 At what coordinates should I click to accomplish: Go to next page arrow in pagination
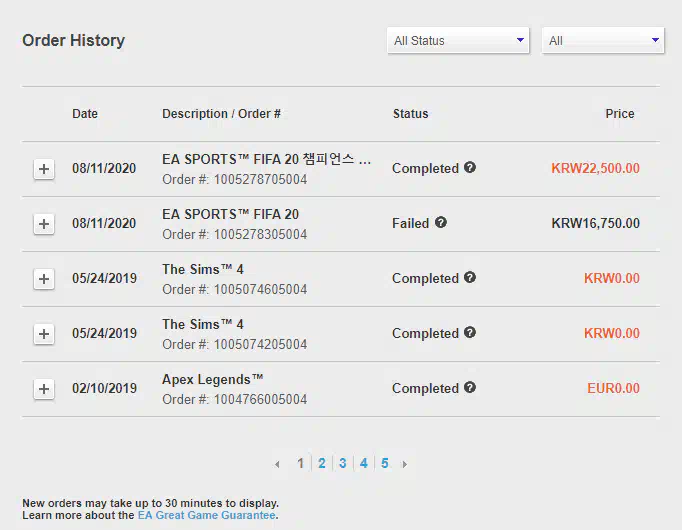coord(405,464)
